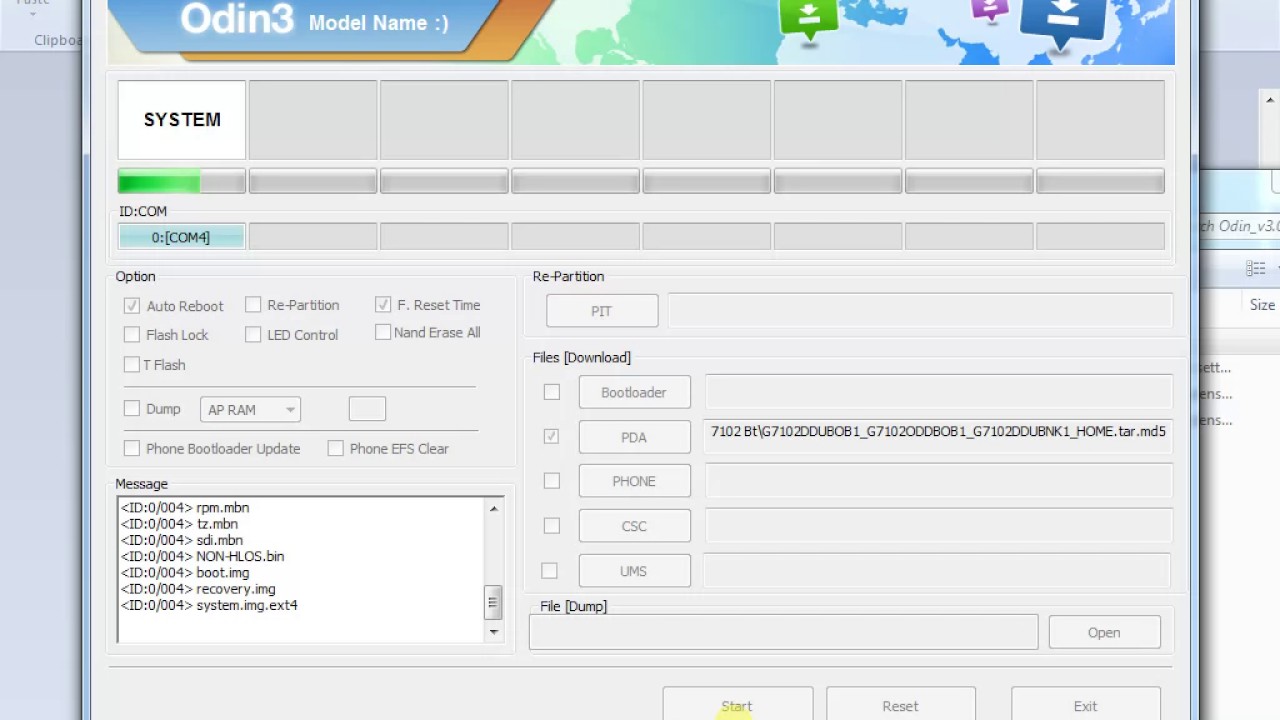
Task: Enable the Re-Partition checkbox
Action: coord(253,305)
